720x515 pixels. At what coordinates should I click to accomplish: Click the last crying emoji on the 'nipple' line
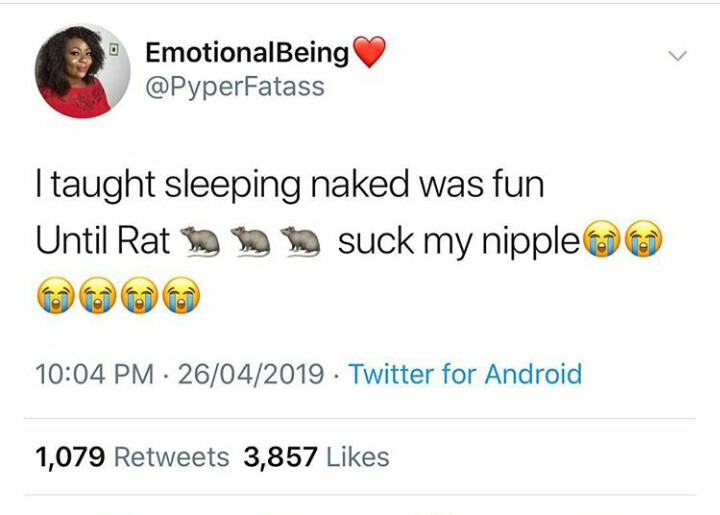coord(643,242)
